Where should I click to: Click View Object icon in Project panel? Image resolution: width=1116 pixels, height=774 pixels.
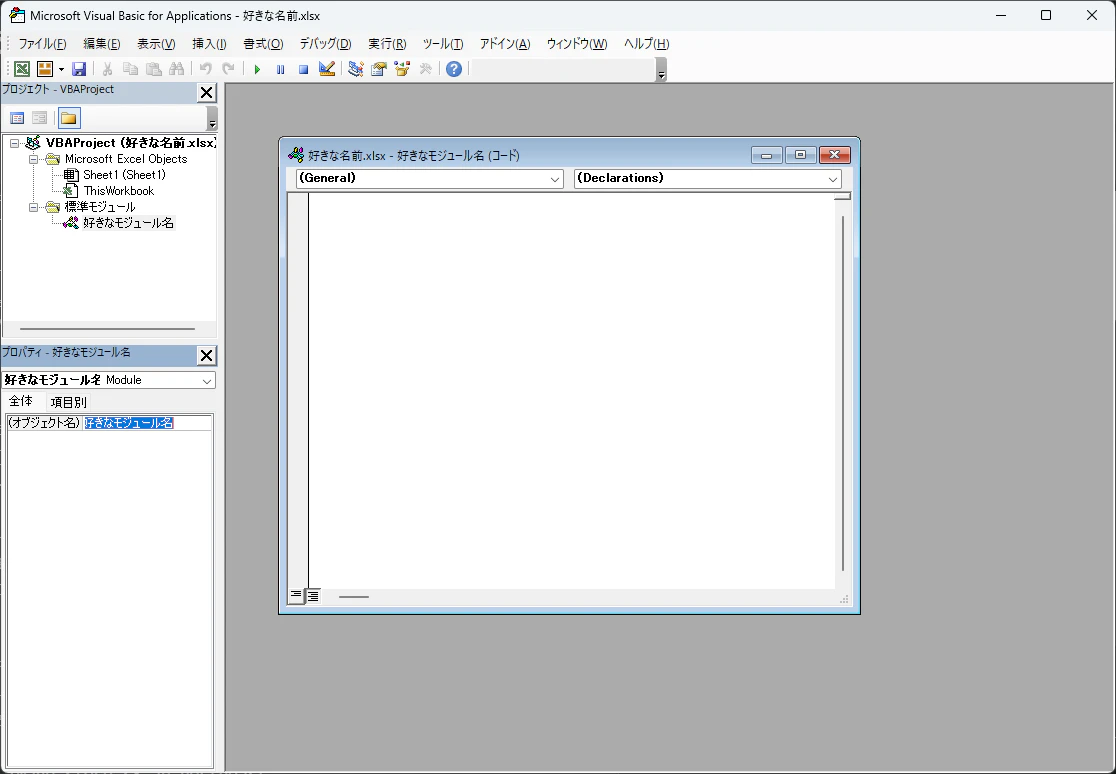40,118
